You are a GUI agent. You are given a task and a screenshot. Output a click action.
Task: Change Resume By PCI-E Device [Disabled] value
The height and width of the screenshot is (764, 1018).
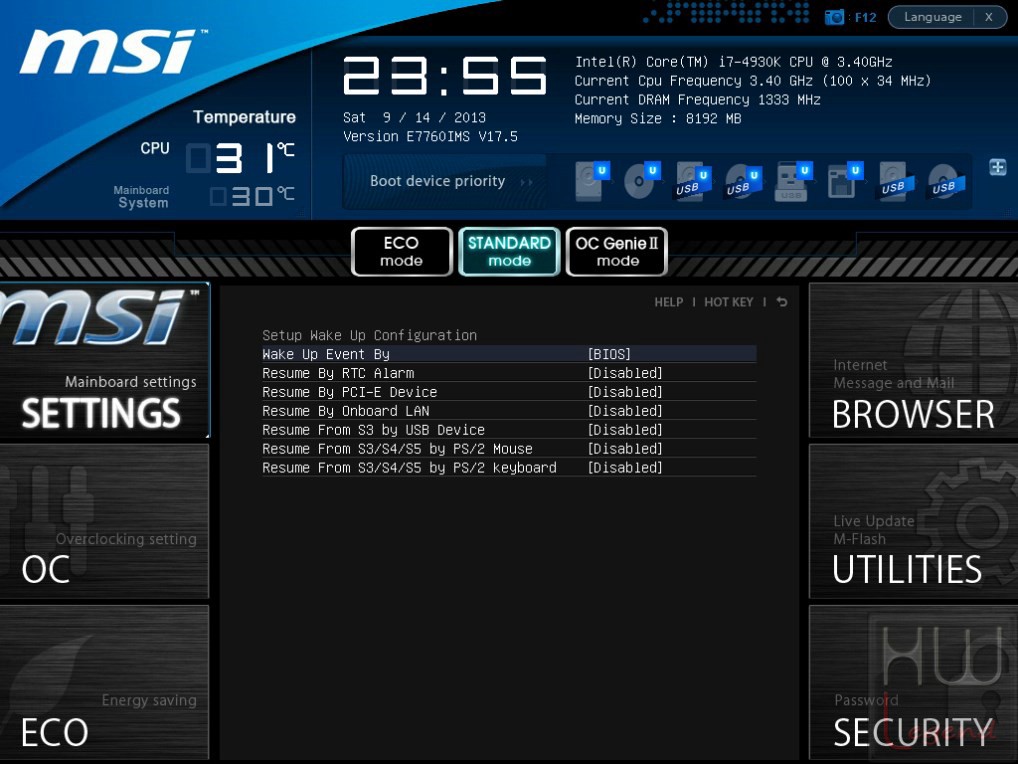click(625, 391)
